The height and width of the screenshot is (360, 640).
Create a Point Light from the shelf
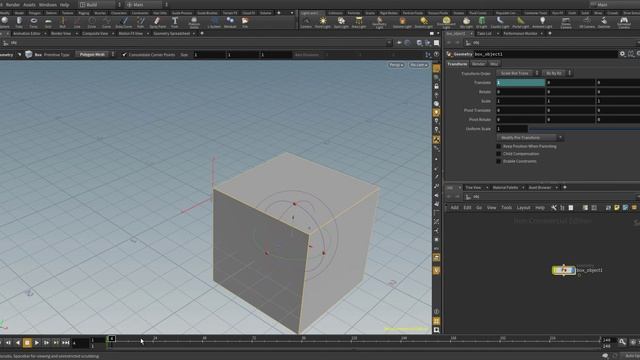point(323,22)
